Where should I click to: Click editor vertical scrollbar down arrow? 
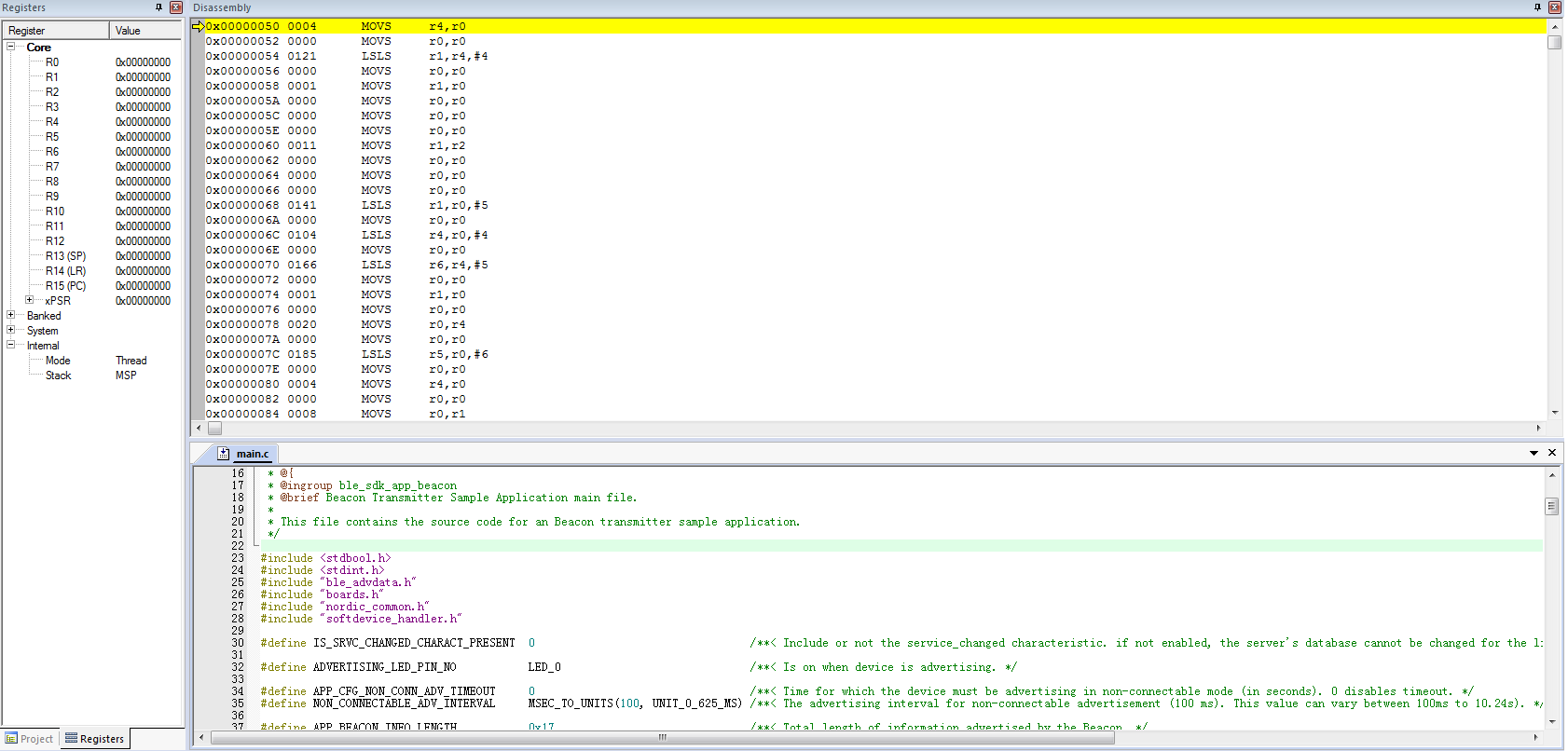[x=1552, y=721]
